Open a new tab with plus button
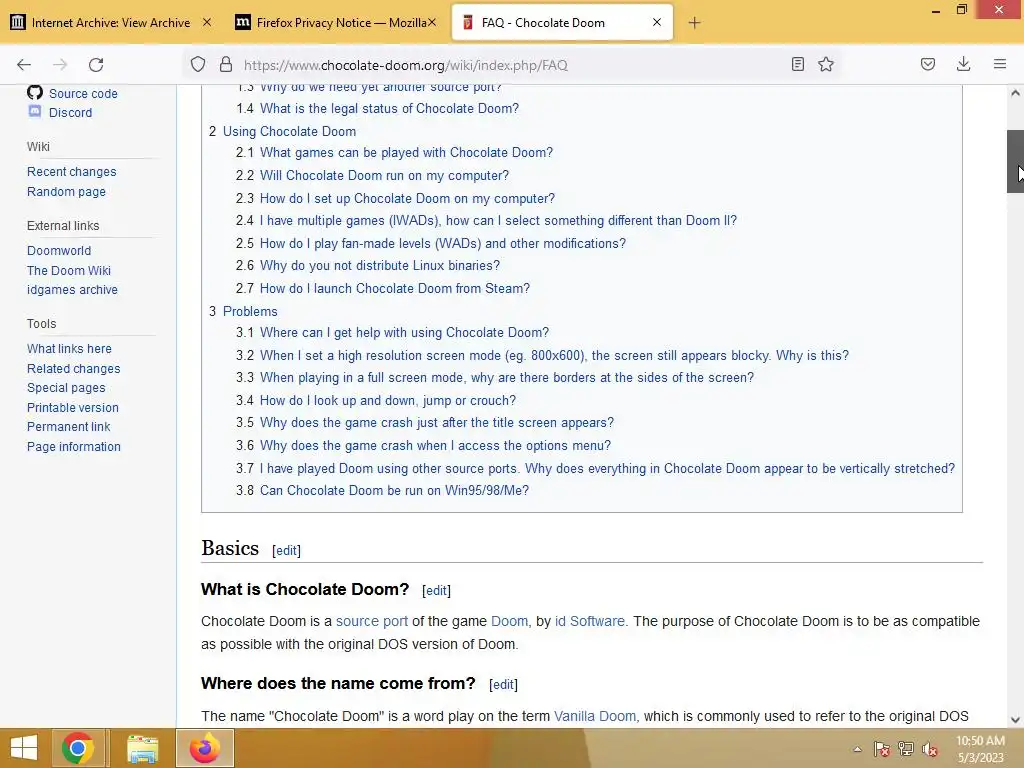The image size is (1024, 768). click(x=694, y=23)
